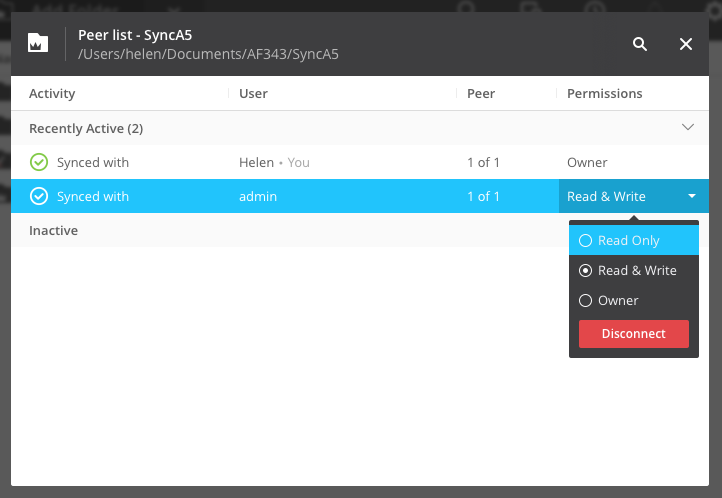Click the Inactive group label

point(53,230)
